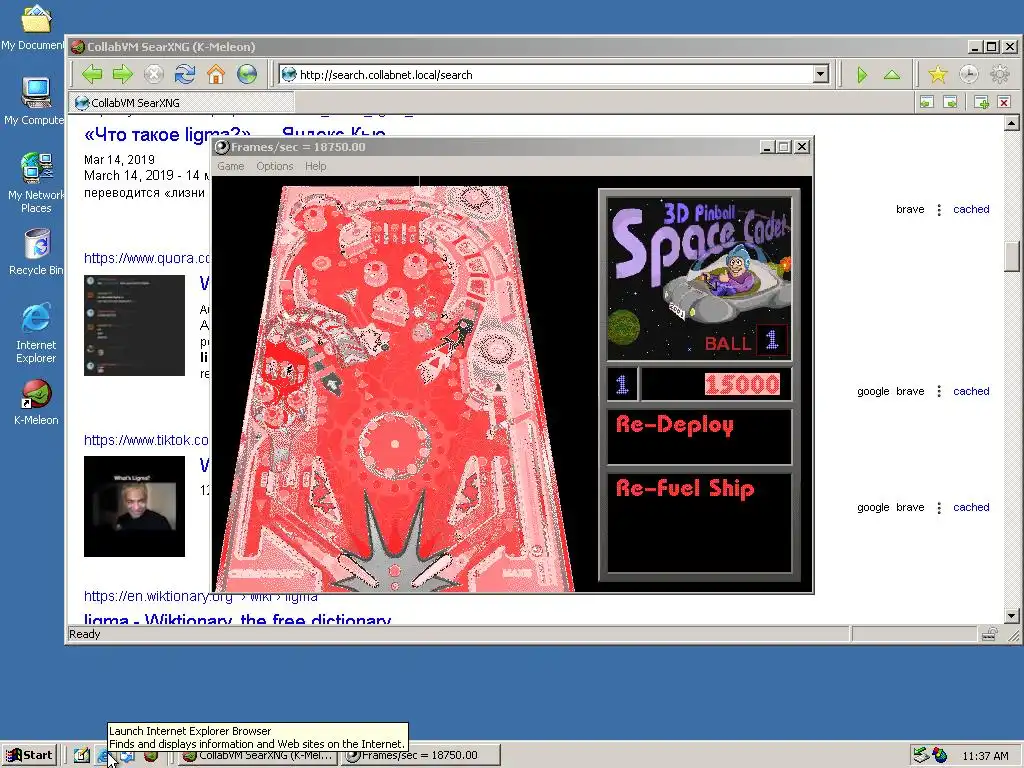This screenshot has height=768, width=1024.
Task: Open the browser Home page
Action: [216, 74]
